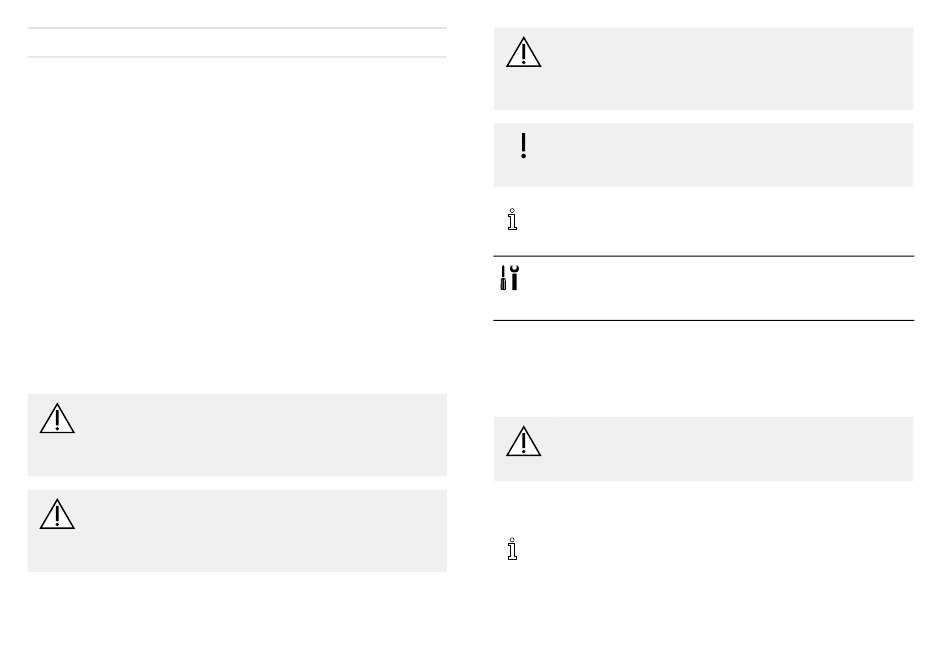
Task: Click the warning triangle above the exclamation mark notice
Action: (x=523, y=52)
